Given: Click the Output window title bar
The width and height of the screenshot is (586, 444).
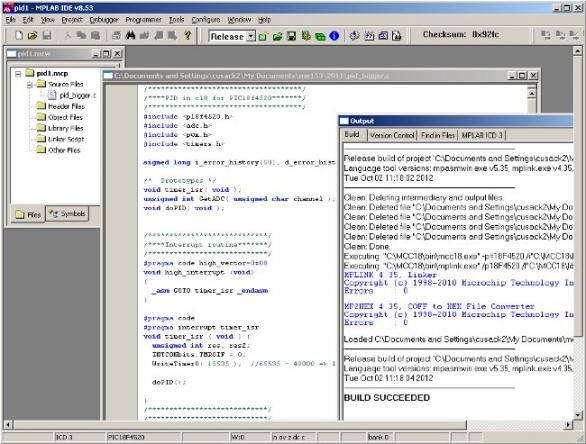Looking at the screenshot, I should coord(456,121).
